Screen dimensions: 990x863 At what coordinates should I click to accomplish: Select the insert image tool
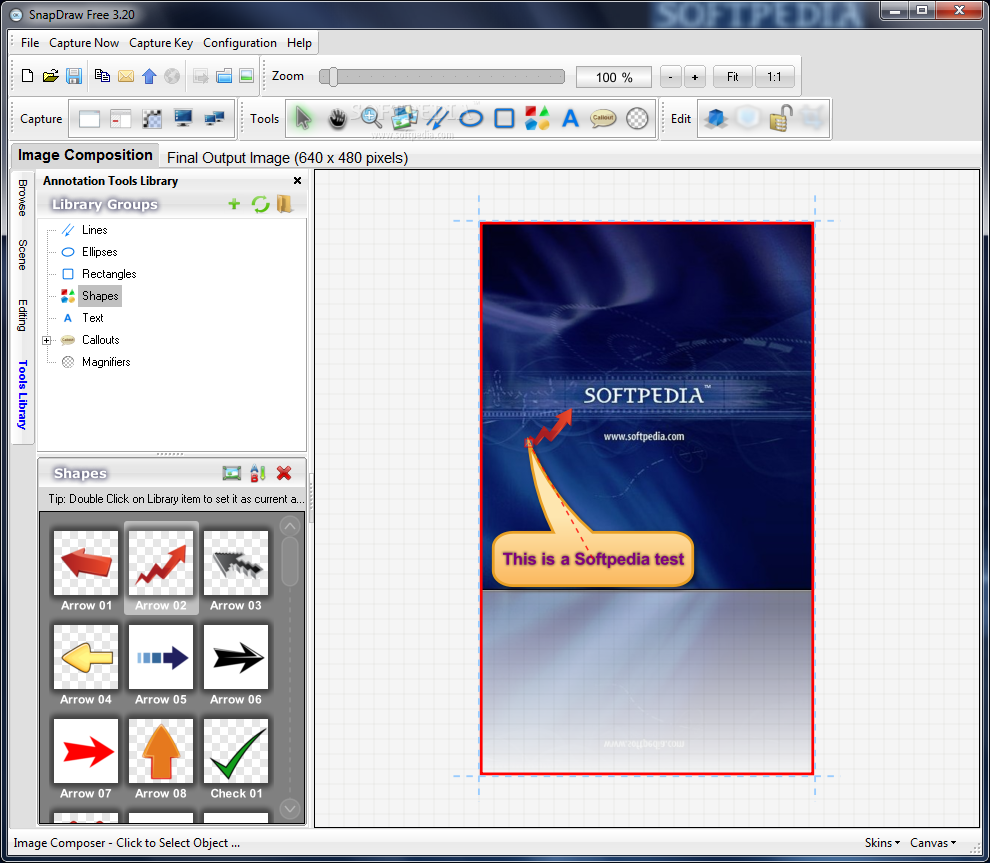pos(404,118)
